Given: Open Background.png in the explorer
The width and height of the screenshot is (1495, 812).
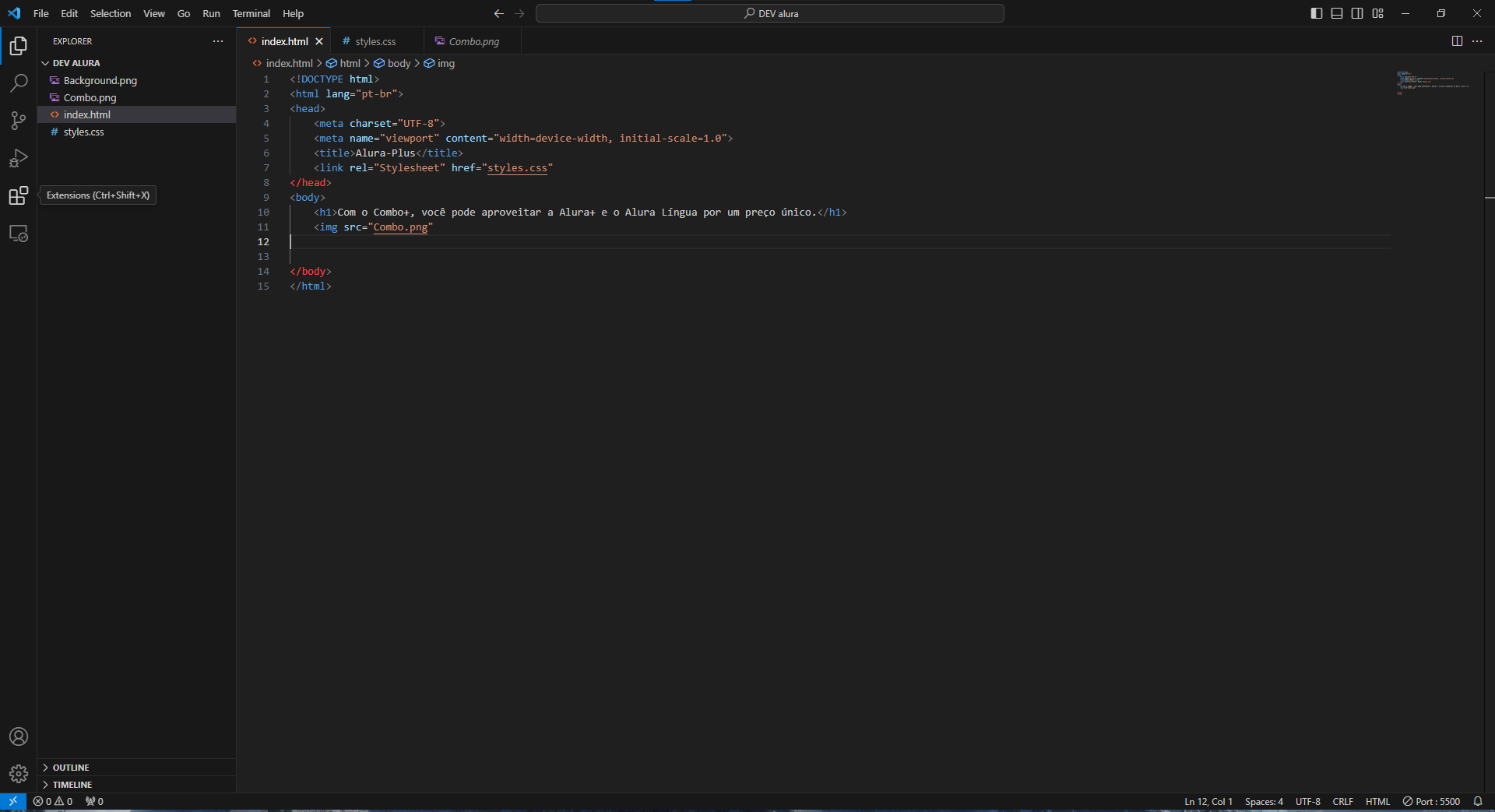Looking at the screenshot, I should (x=137, y=80).
